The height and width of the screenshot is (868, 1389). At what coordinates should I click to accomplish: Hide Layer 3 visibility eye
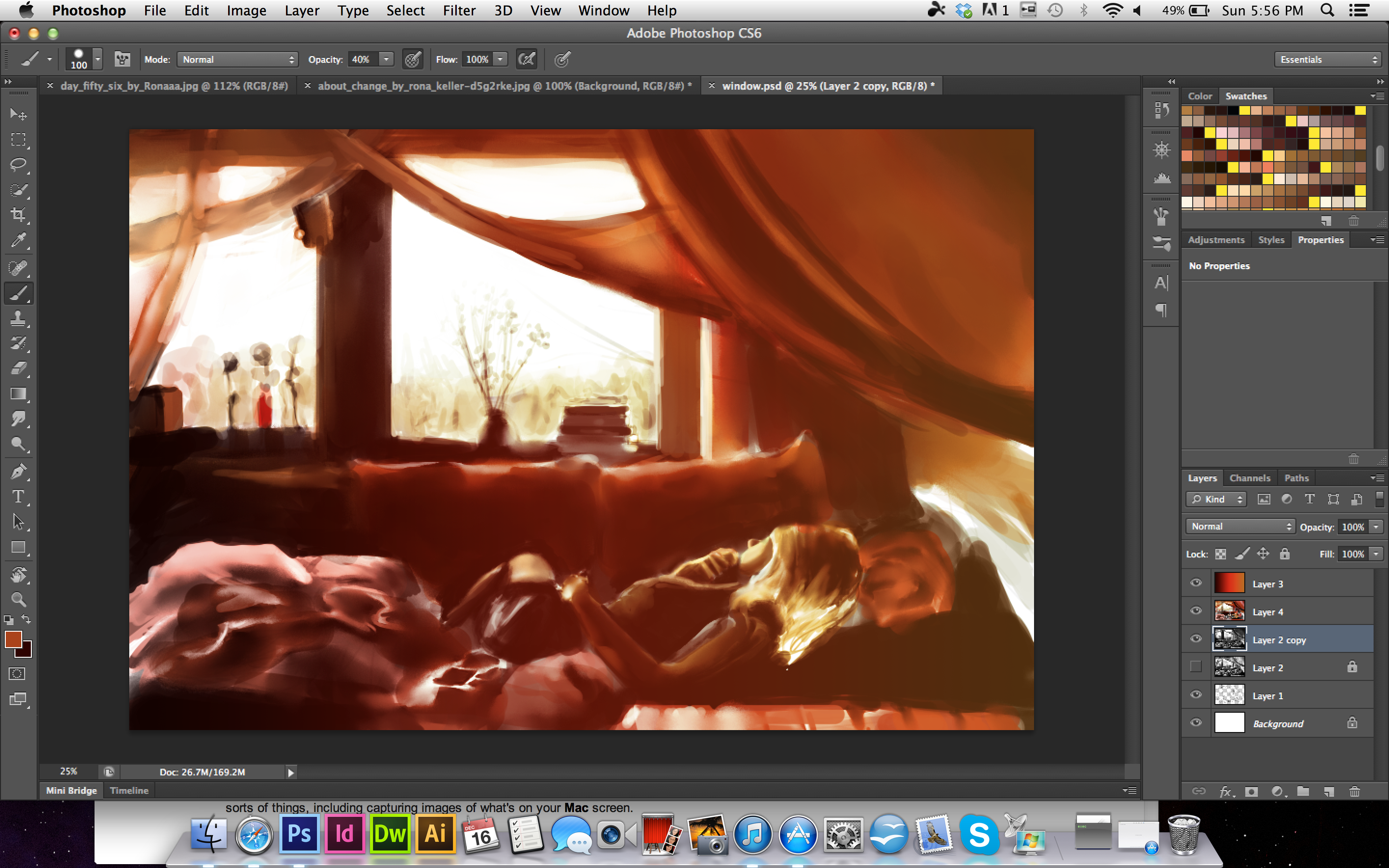pos(1196,583)
